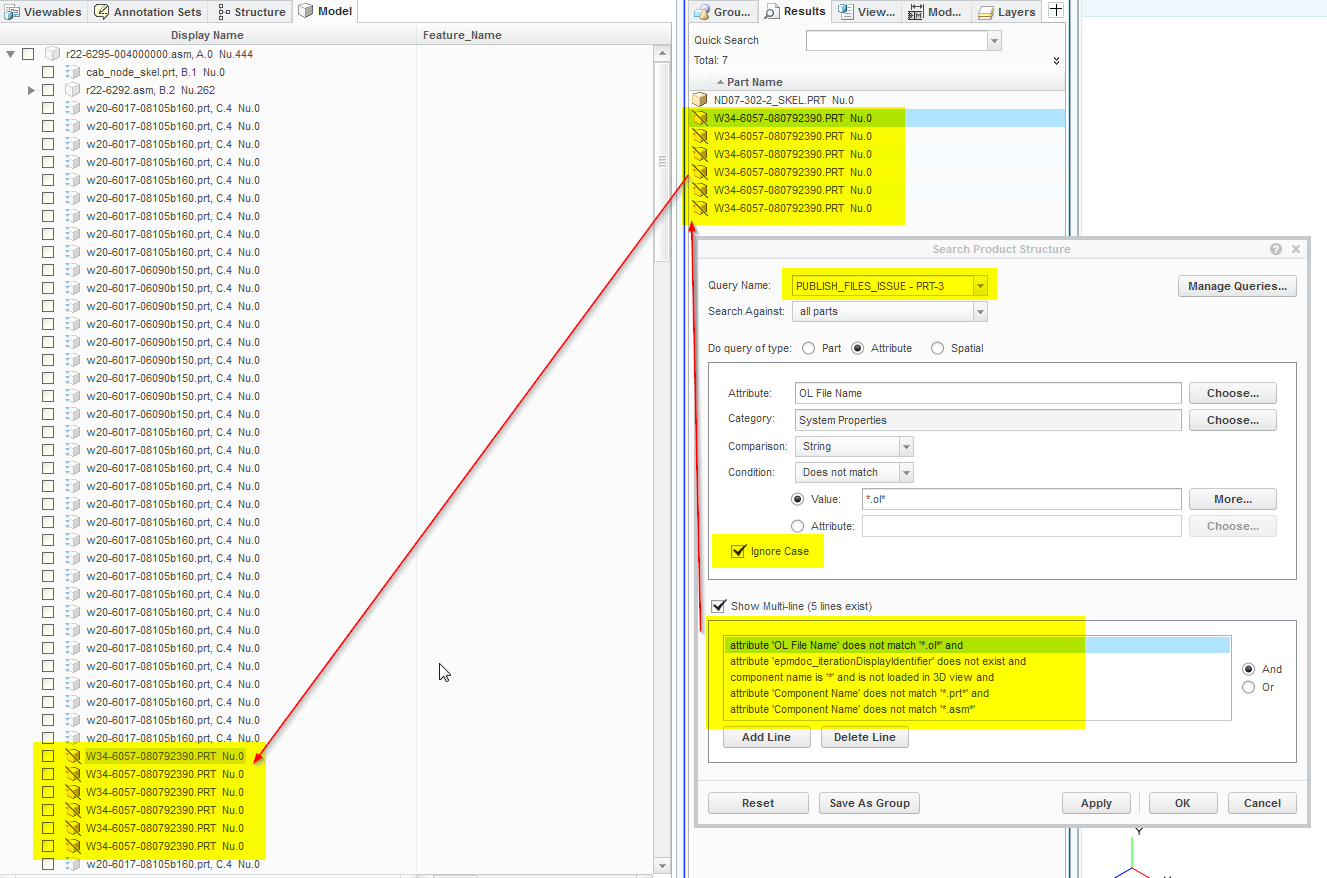Screen dimensions: 1327x878
Task: Click the highlighted W34-6057 part icon in Results
Action: [700, 118]
